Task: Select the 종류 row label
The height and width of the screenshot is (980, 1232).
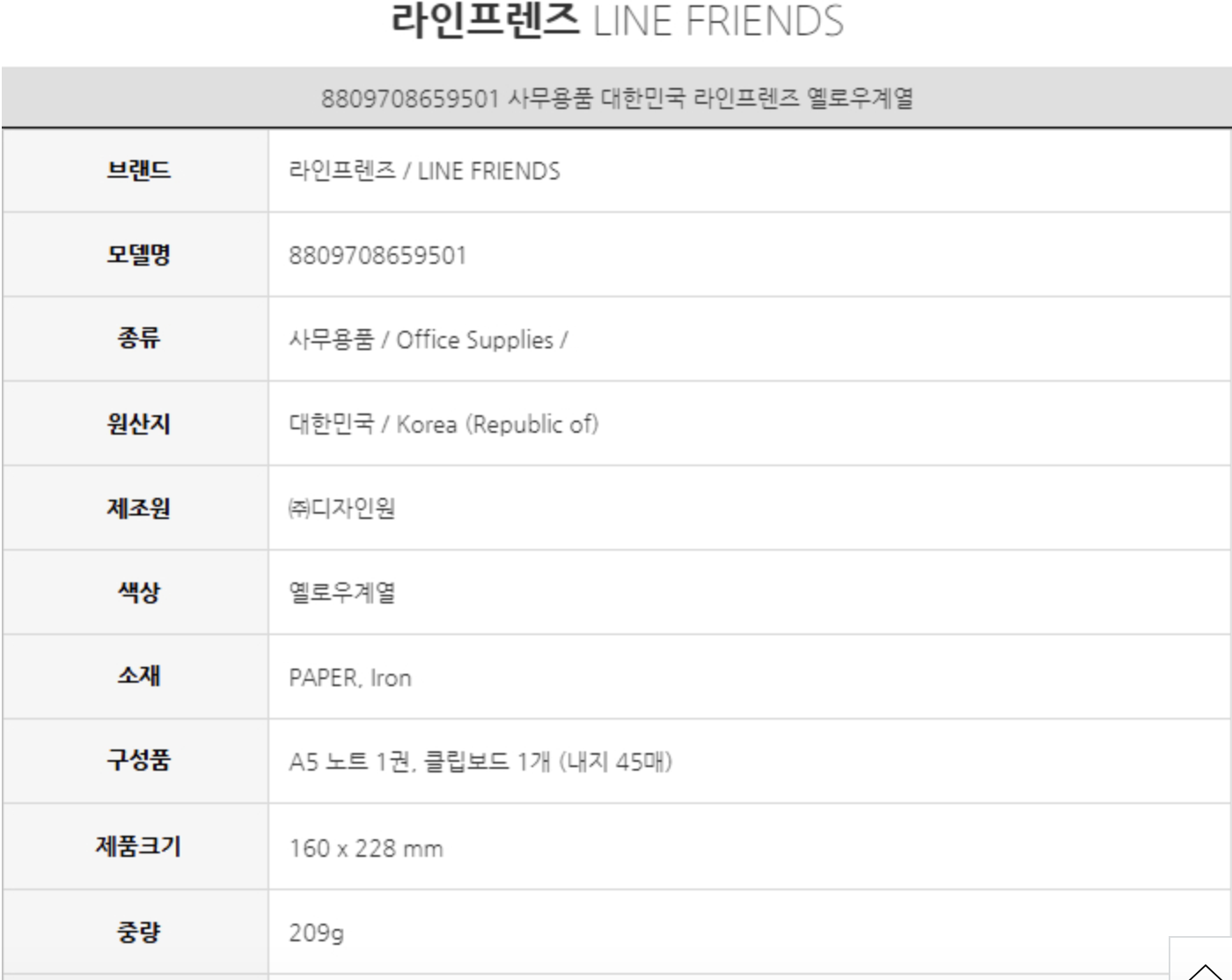Action: 138,339
